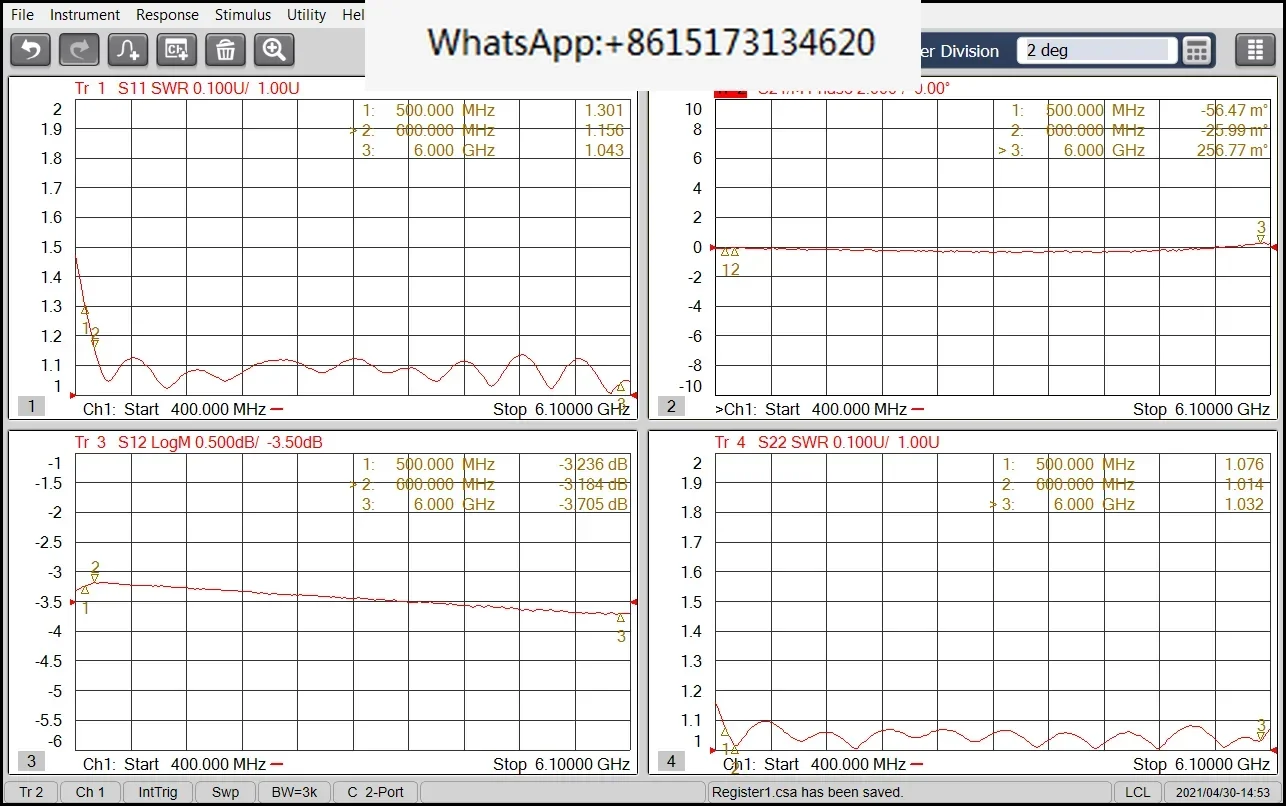Click the IntTrig trigger status button

(156, 792)
